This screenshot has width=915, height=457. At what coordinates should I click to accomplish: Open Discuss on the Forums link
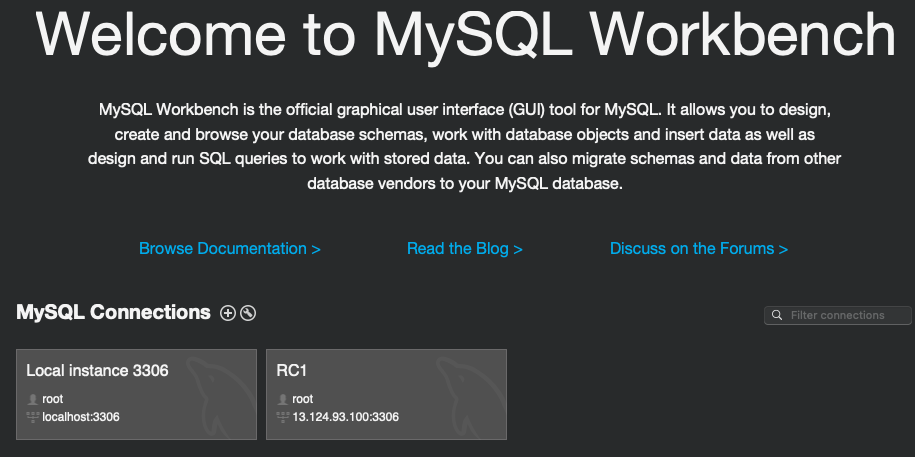[699, 249]
